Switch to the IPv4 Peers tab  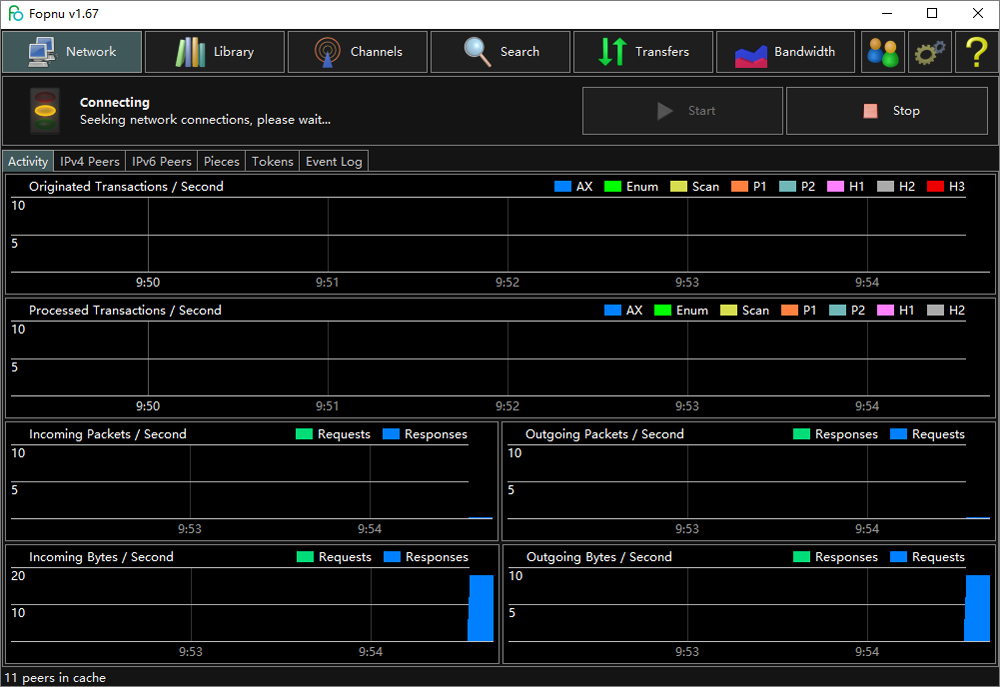(x=90, y=161)
